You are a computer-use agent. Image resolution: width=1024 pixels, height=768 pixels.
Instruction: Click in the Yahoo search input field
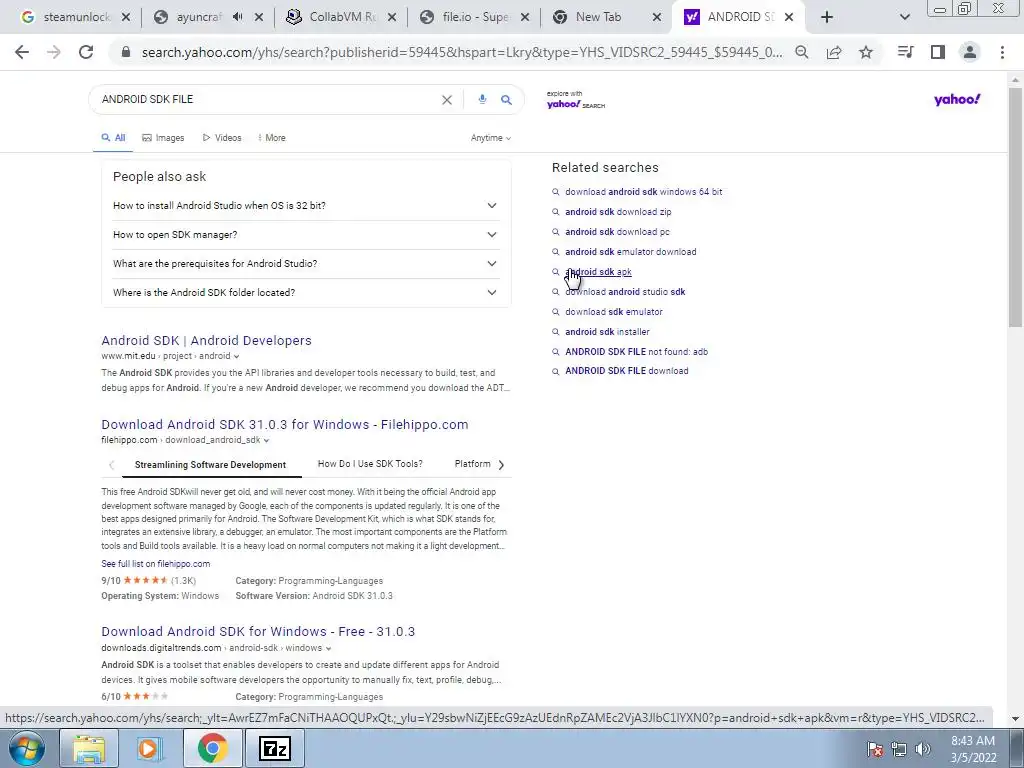pos(268,99)
